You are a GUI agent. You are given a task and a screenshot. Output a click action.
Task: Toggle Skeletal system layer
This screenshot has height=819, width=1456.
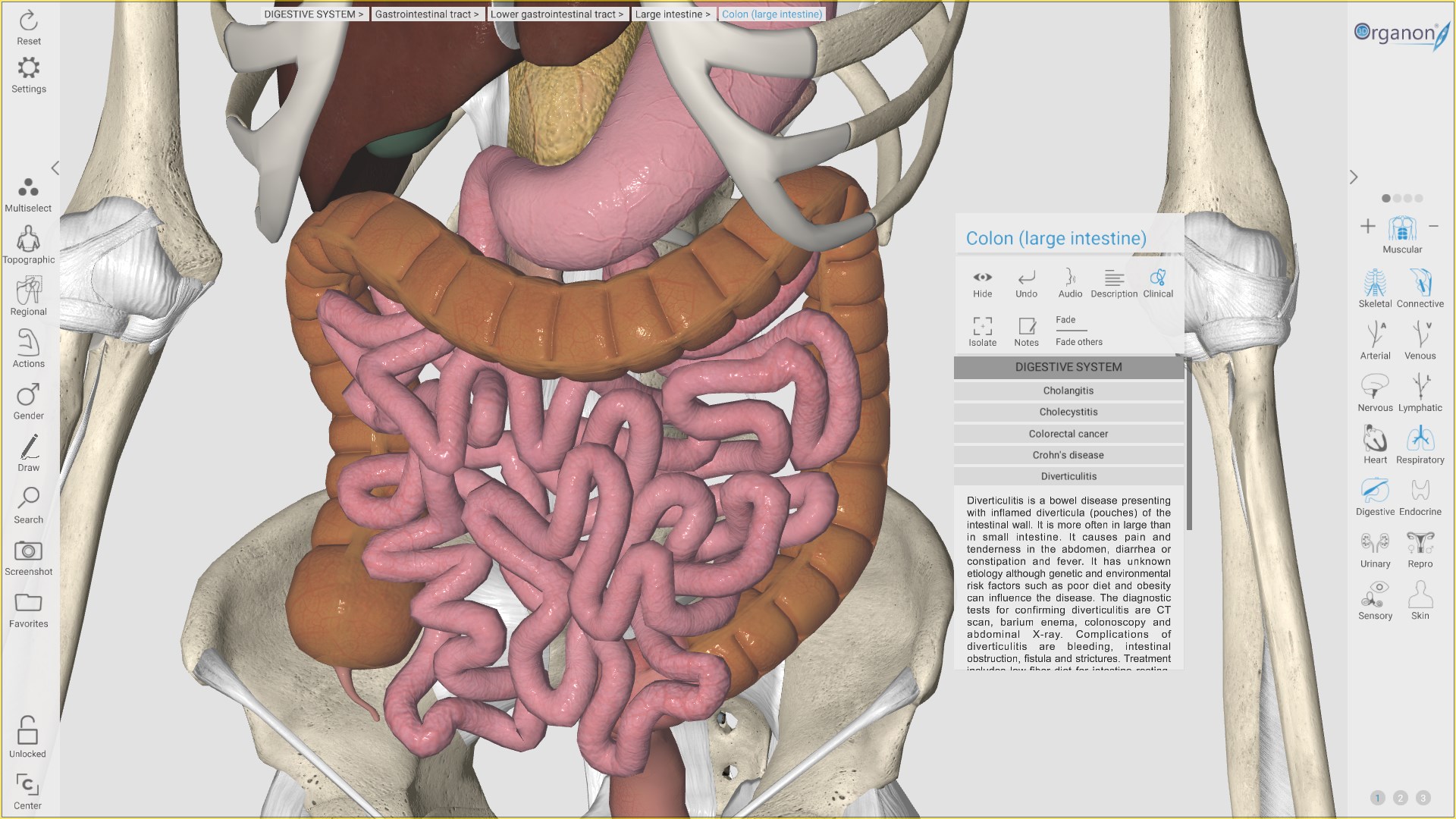[1374, 284]
